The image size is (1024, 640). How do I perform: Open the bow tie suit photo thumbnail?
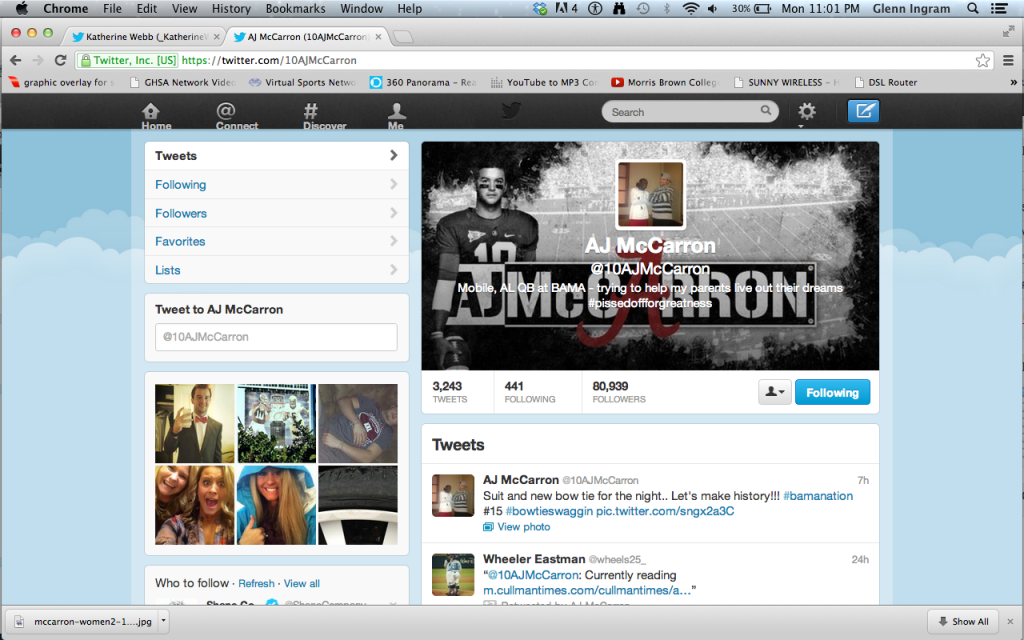pos(194,423)
